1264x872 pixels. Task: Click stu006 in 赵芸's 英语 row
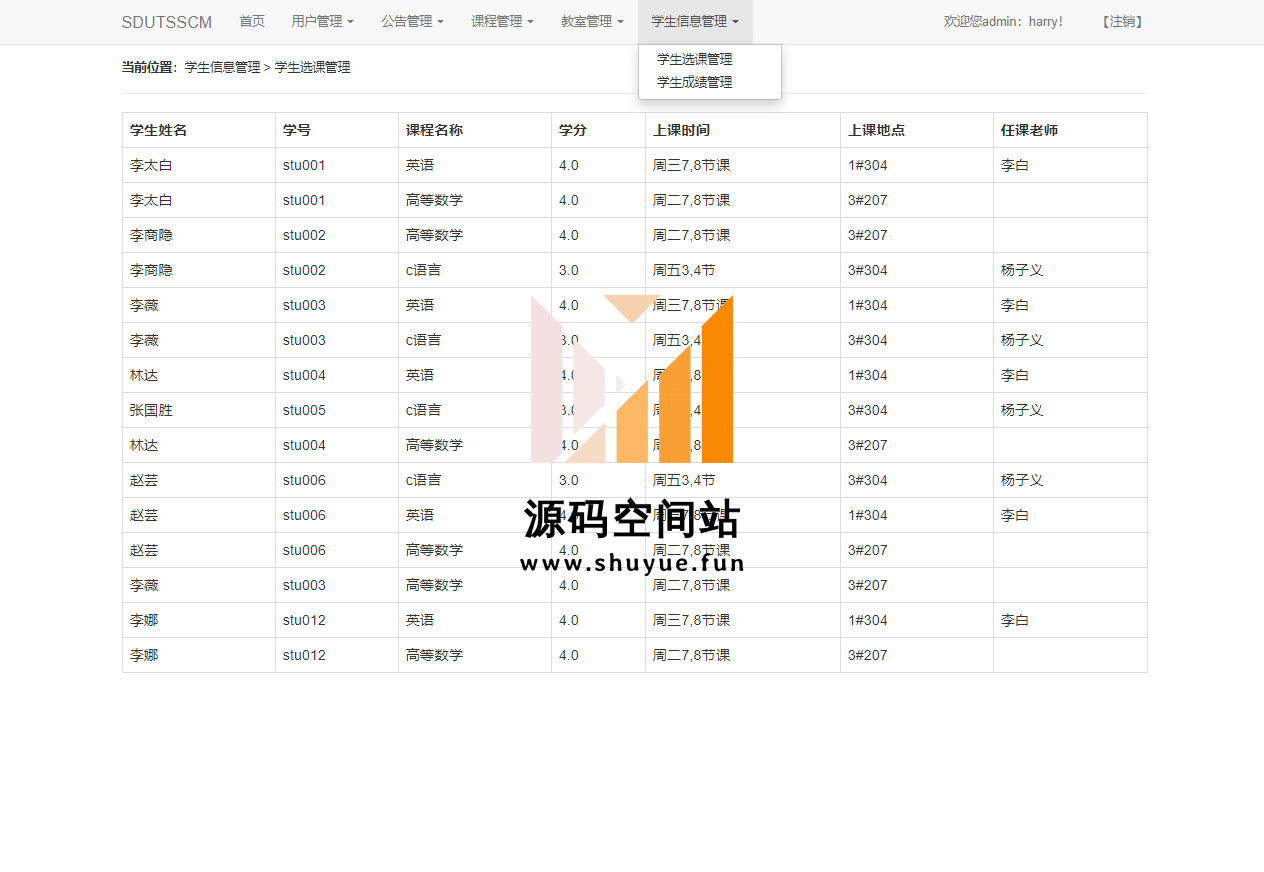click(304, 515)
